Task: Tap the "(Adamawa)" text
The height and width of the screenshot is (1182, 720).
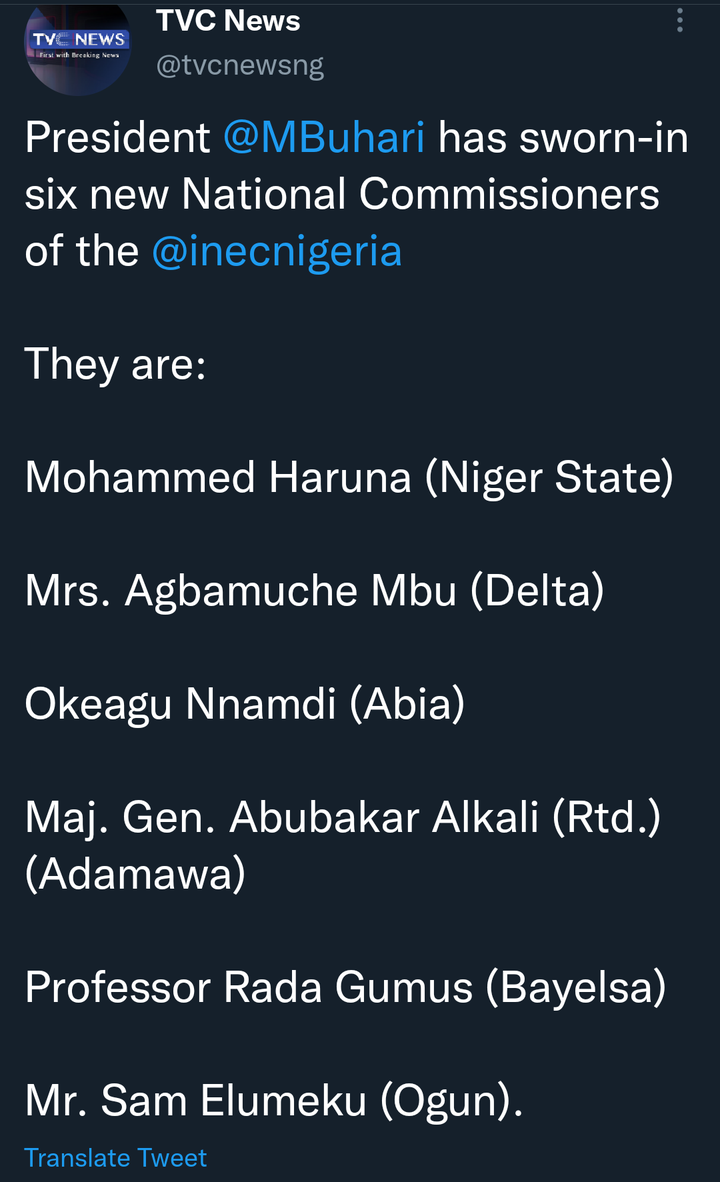Action: [135, 874]
